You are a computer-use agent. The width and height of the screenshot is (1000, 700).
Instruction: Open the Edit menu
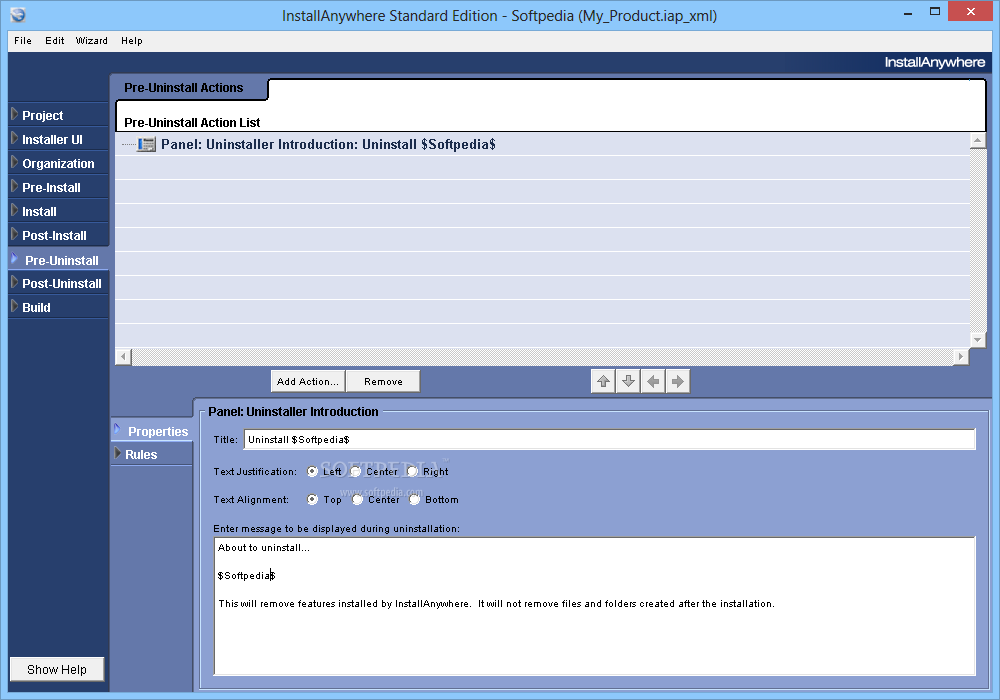[55, 41]
